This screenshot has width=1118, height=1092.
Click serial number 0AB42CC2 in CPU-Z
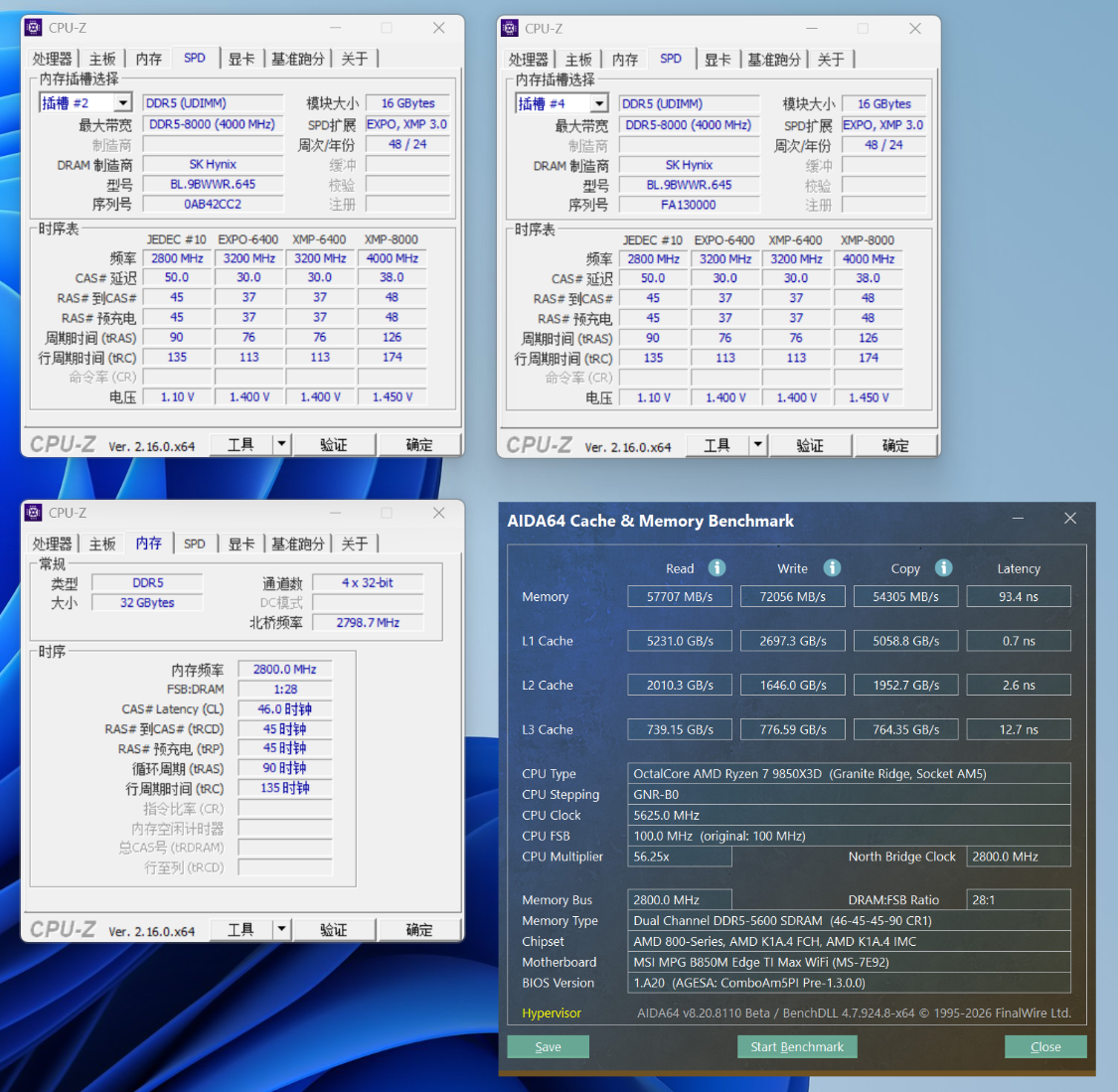point(213,204)
